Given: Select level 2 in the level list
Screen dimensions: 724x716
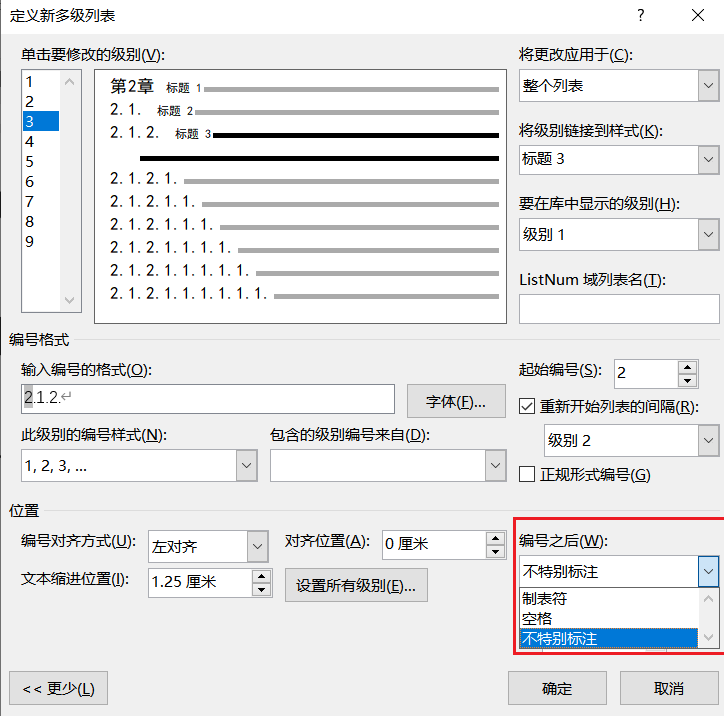Looking at the screenshot, I should point(41,102).
